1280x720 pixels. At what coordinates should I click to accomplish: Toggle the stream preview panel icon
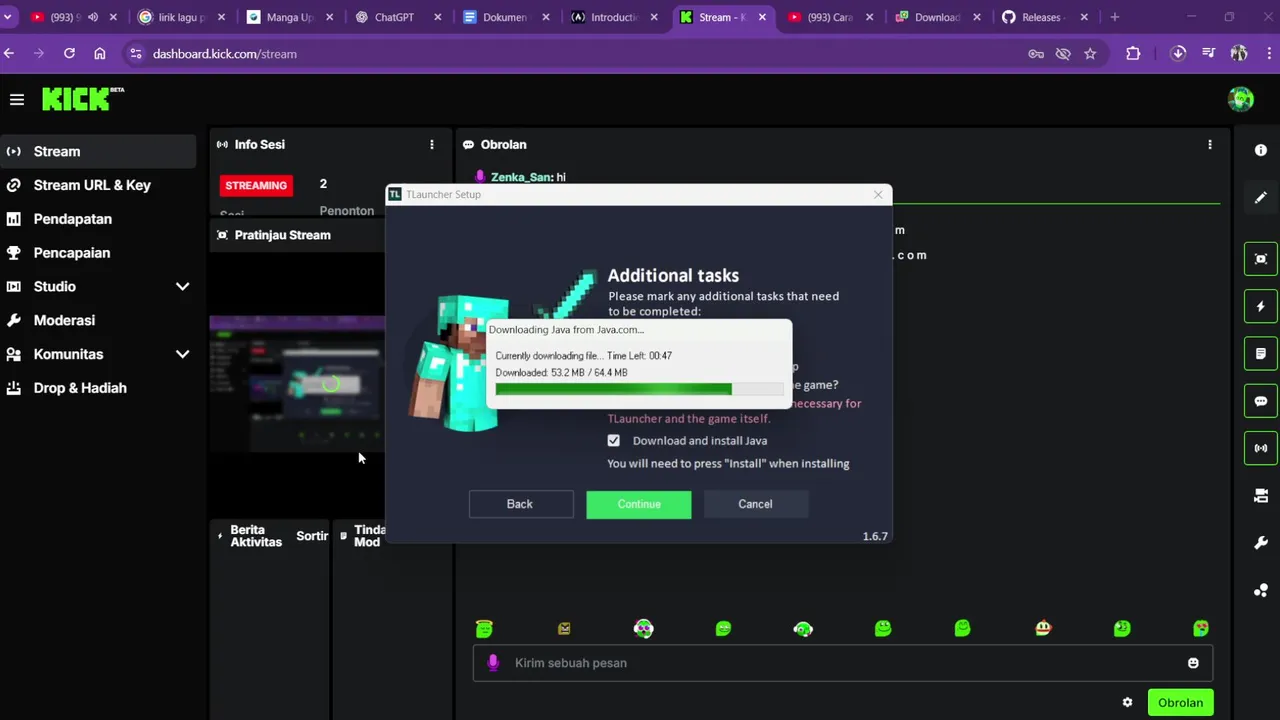pos(1261,259)
